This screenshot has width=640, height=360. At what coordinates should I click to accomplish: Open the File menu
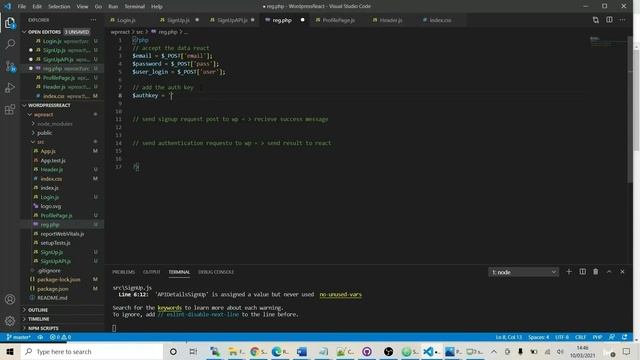tap(22, 7)
